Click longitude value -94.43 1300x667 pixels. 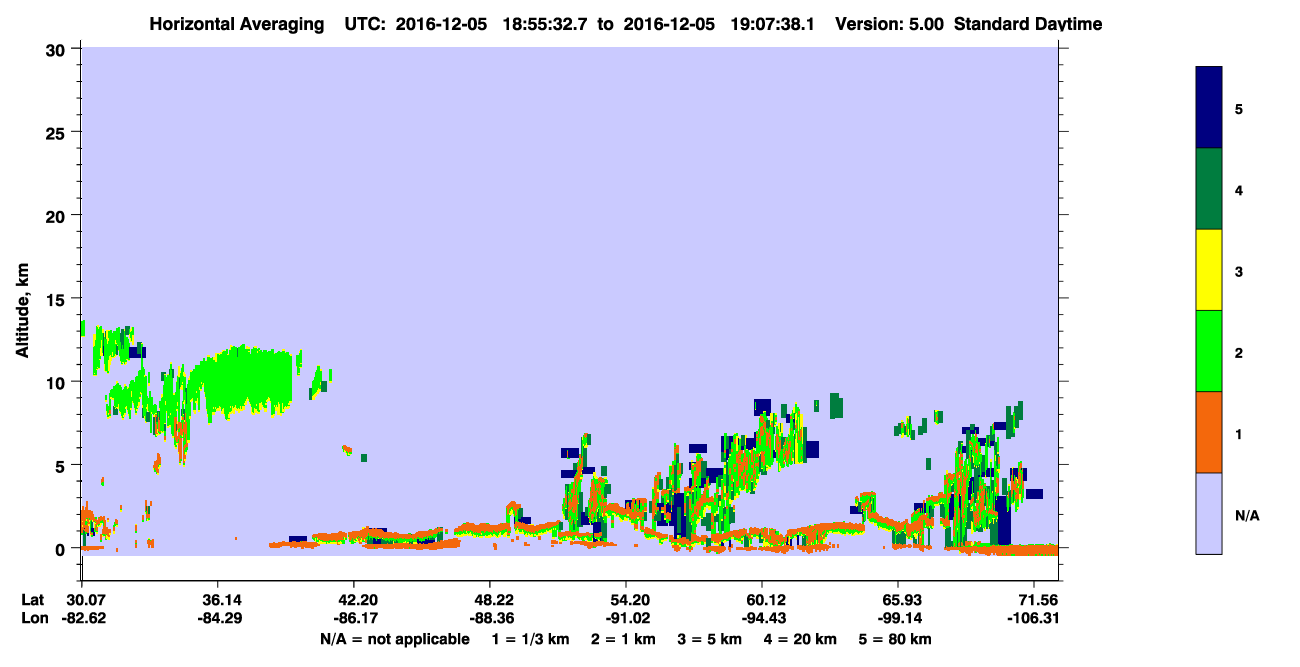pos(762,618)
